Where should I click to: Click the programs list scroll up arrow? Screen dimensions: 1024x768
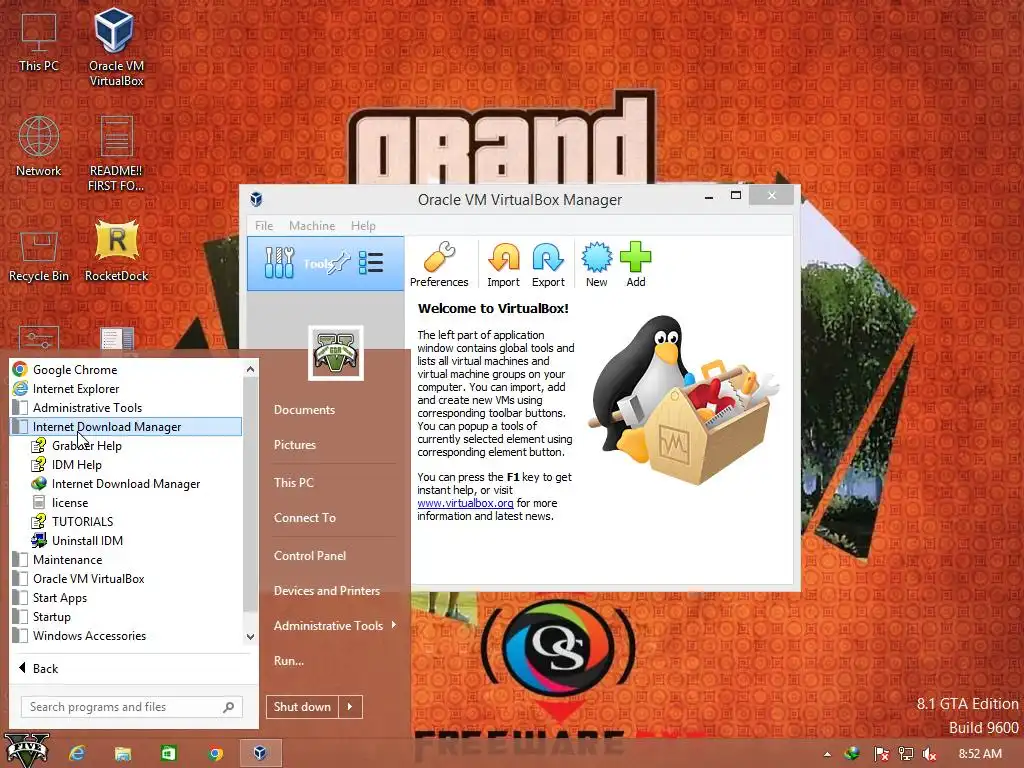tap(250, 369)
